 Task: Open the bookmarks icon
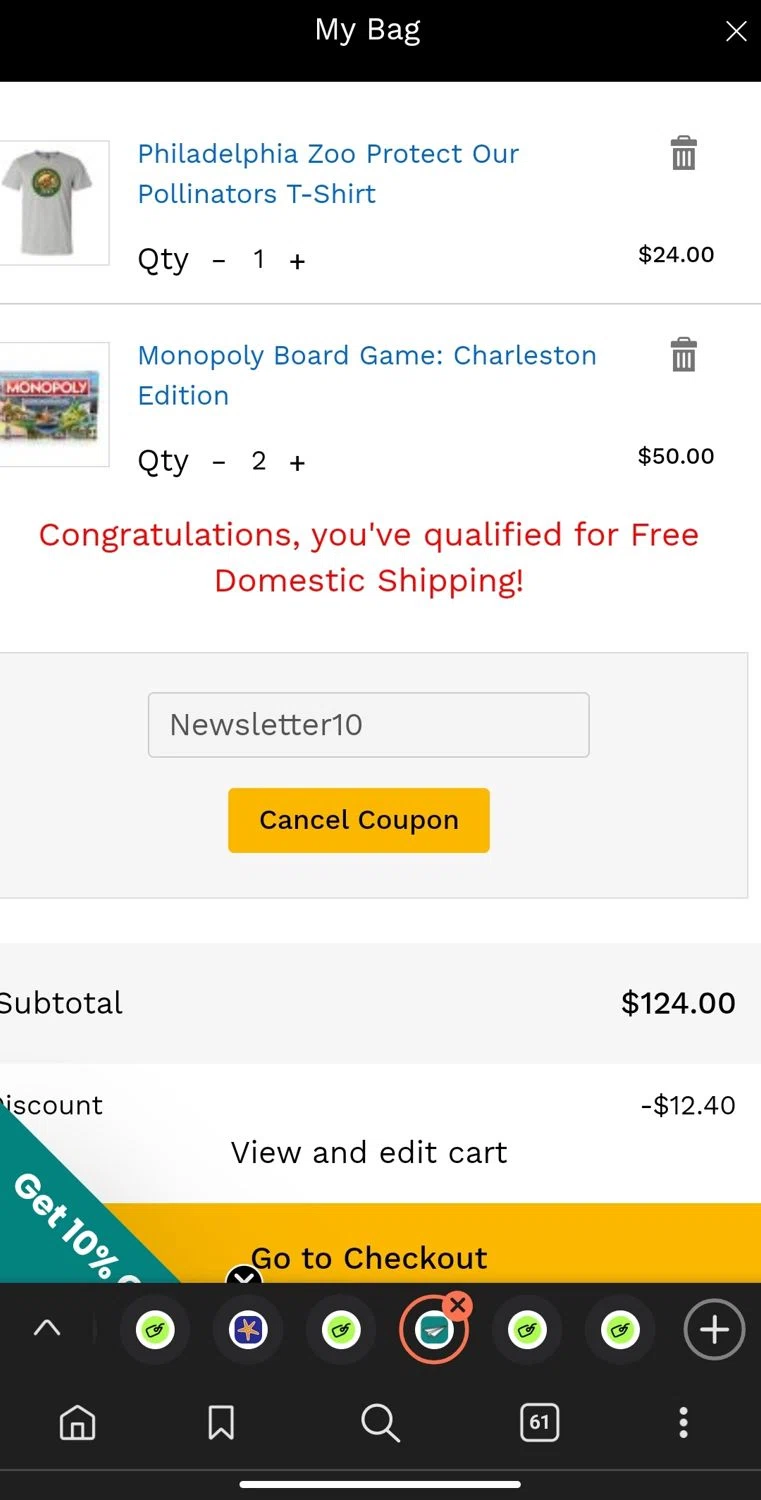(221, 1422)
